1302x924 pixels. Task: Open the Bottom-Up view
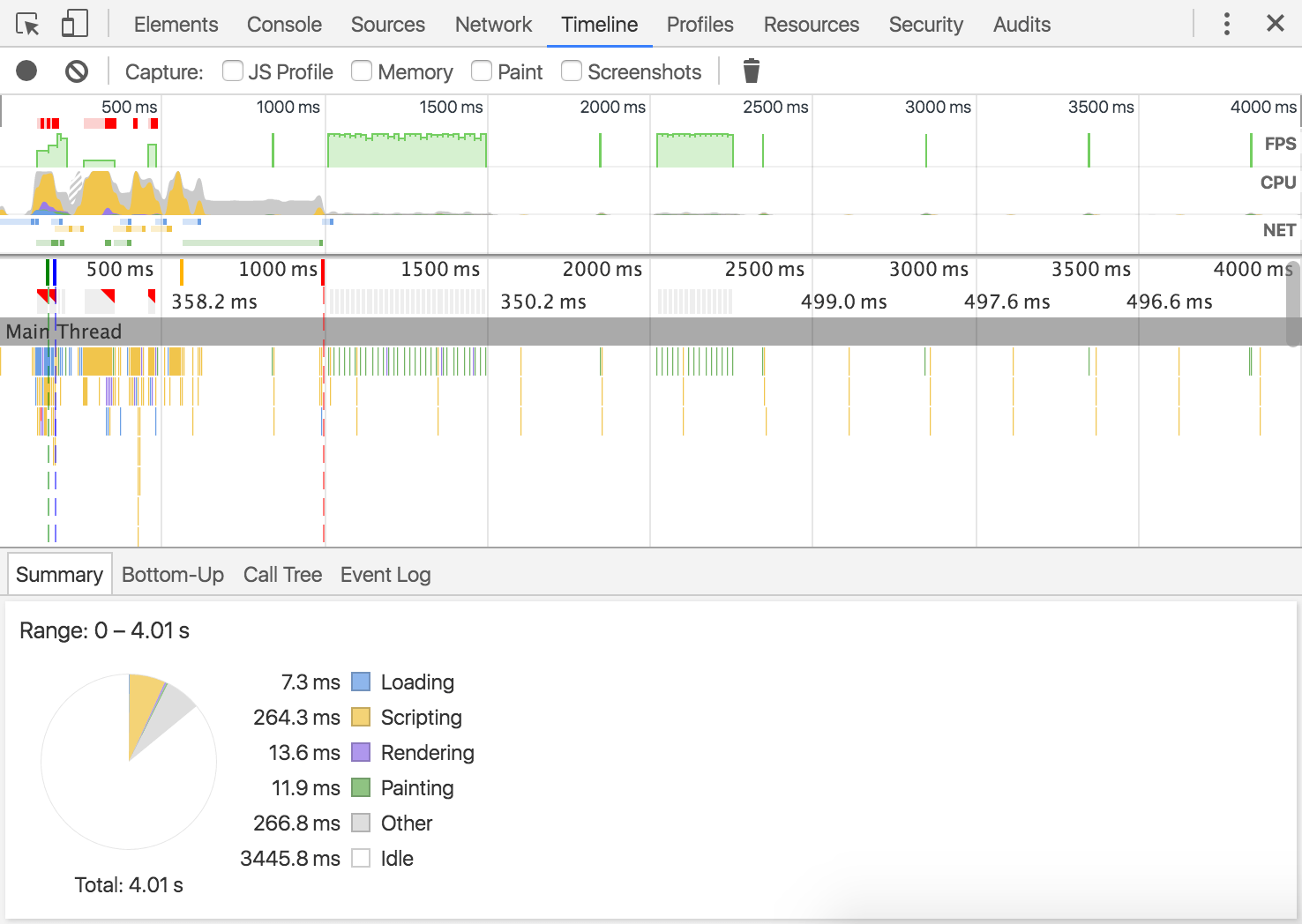point(172,574)
